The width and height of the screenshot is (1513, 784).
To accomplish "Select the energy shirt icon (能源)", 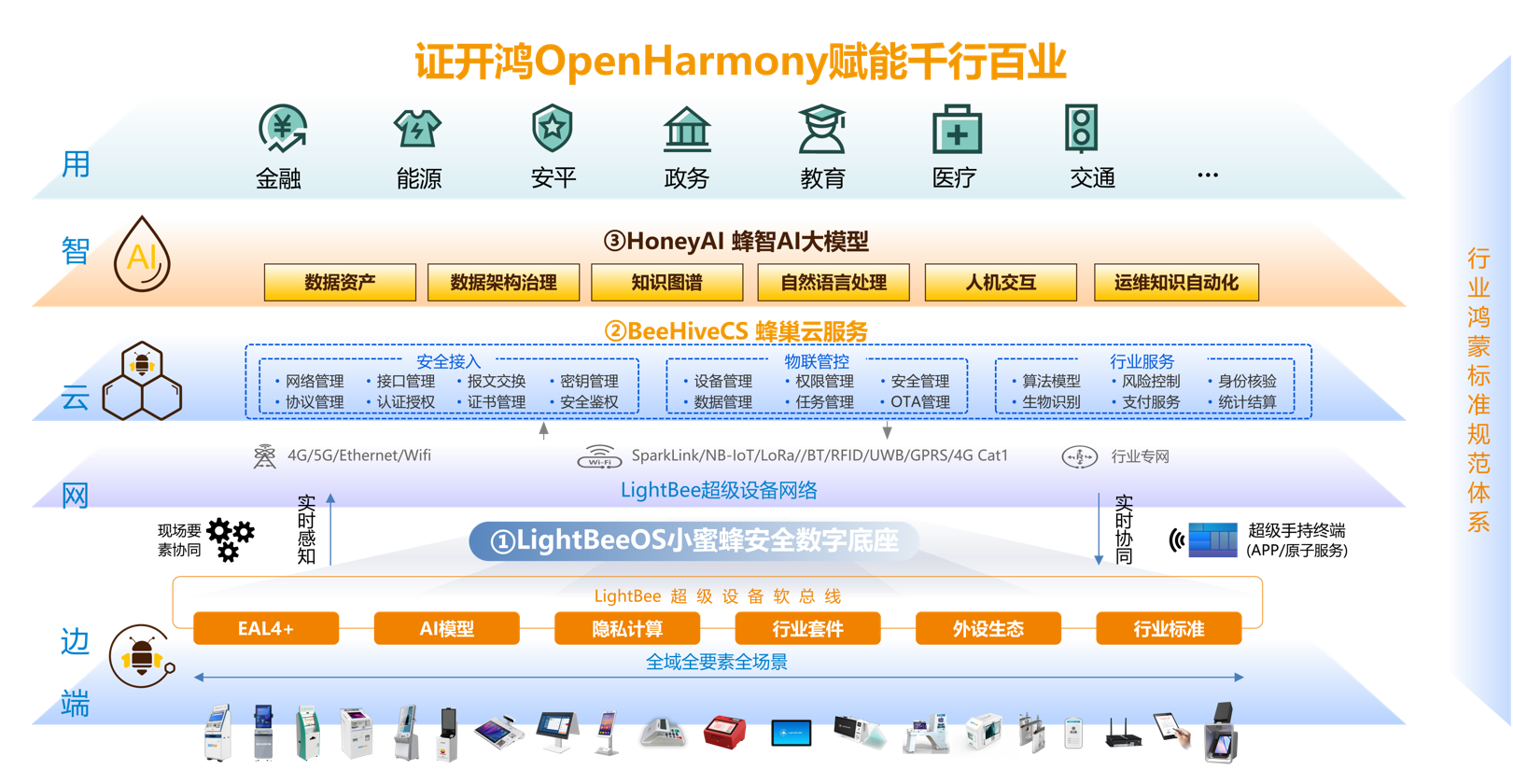I will pyautogui.click(x=417, y=130).
